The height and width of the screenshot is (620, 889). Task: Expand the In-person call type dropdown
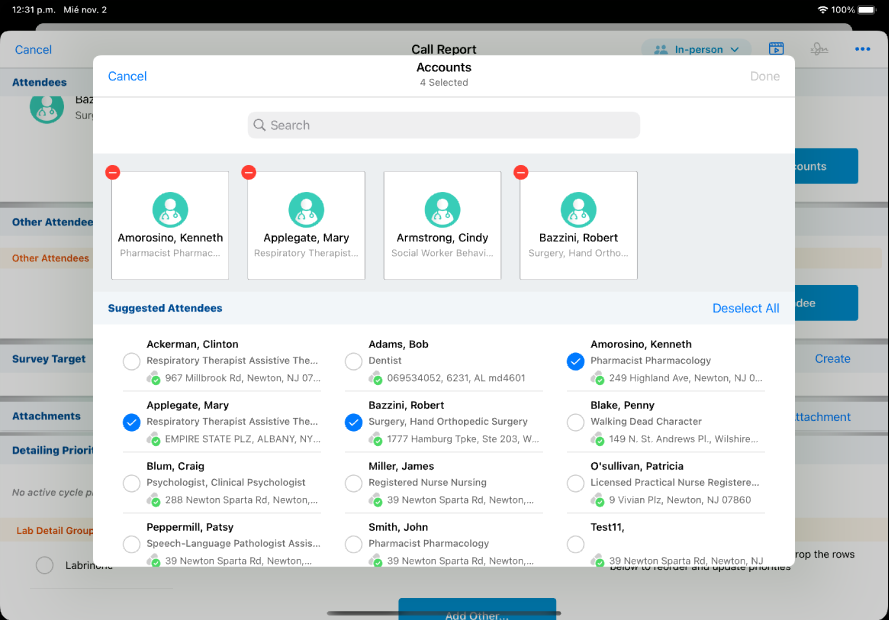tap(696, 49)
